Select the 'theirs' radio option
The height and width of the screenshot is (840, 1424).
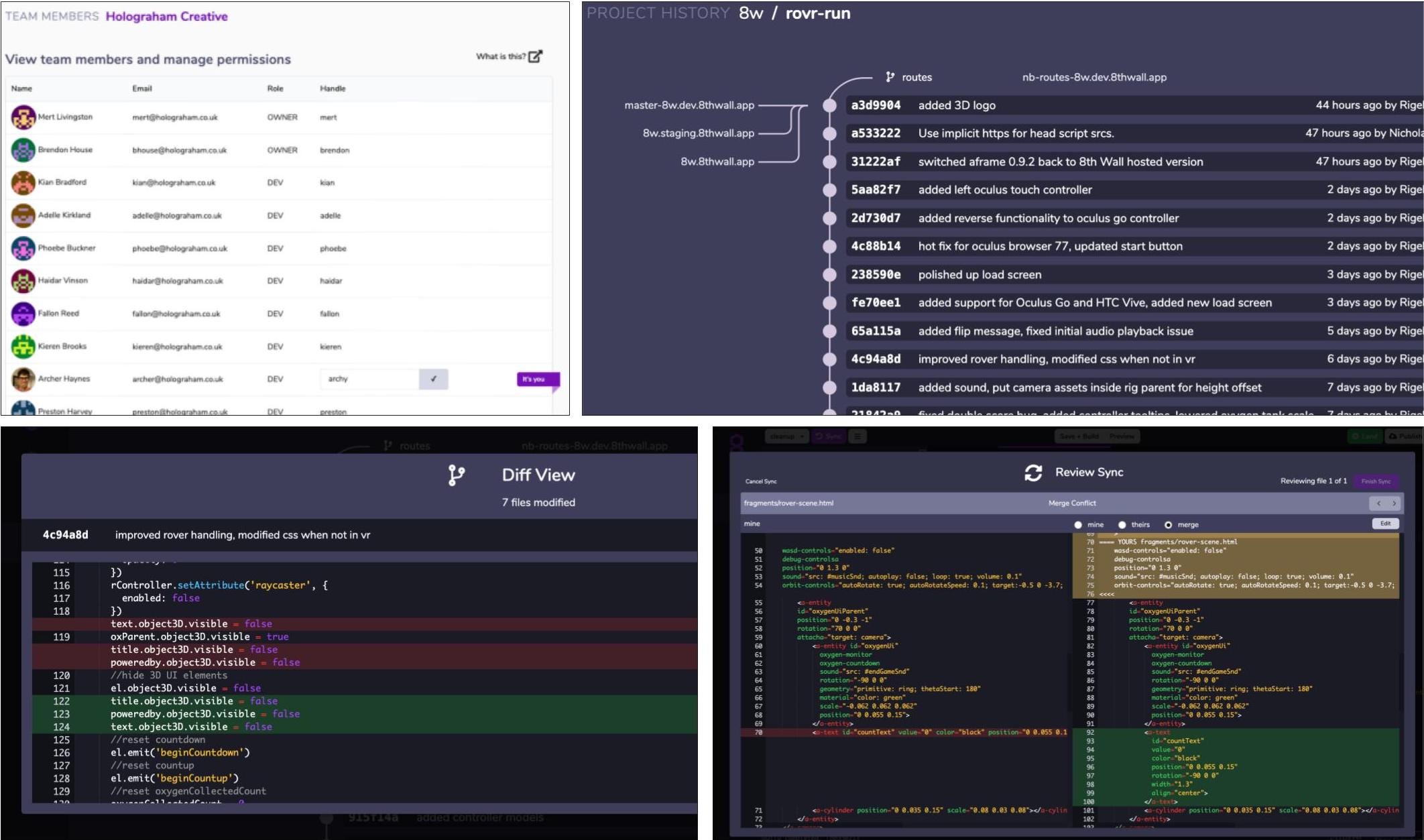[1122, 525]
